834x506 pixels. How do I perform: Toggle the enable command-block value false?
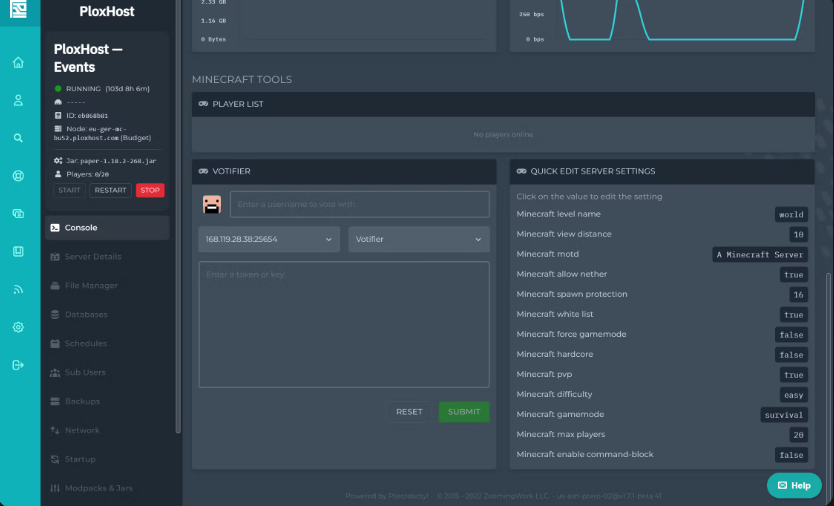pyautogui.click(x=791, y=455)
